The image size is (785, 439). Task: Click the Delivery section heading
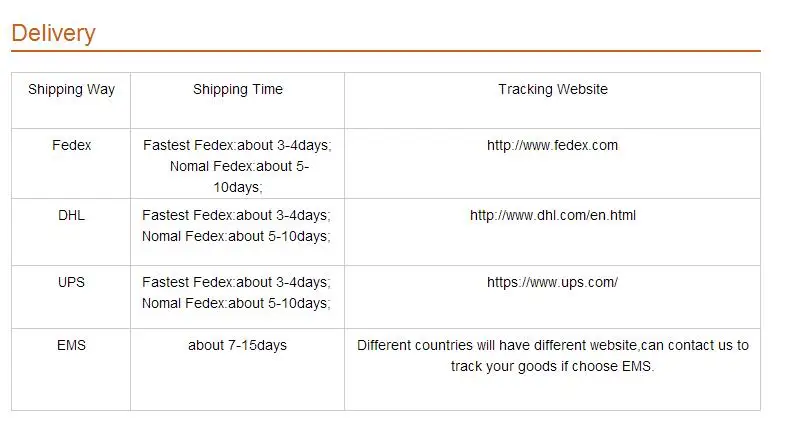(x=54, y=34)
